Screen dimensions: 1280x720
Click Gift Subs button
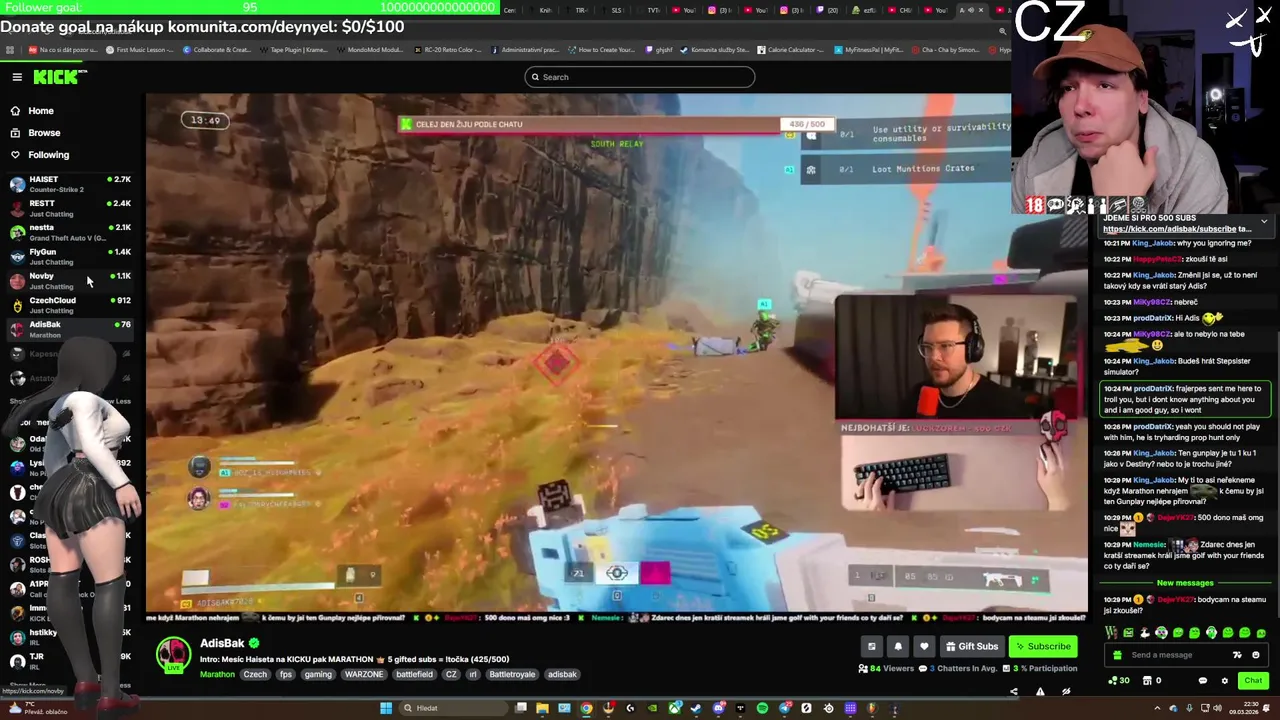point(972,647)
